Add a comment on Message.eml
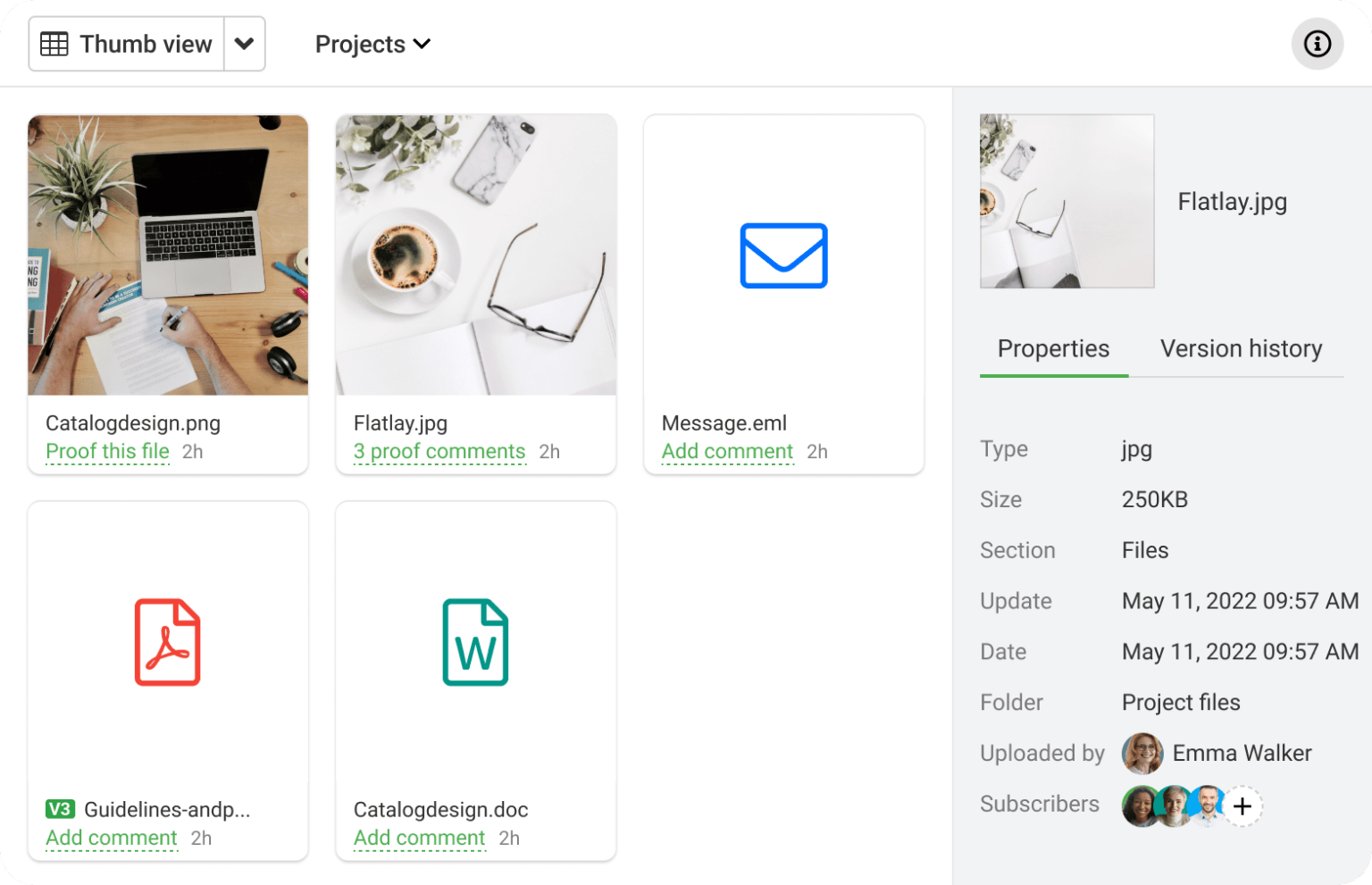This screenshot has width=1372, height=885. [726, 451]
